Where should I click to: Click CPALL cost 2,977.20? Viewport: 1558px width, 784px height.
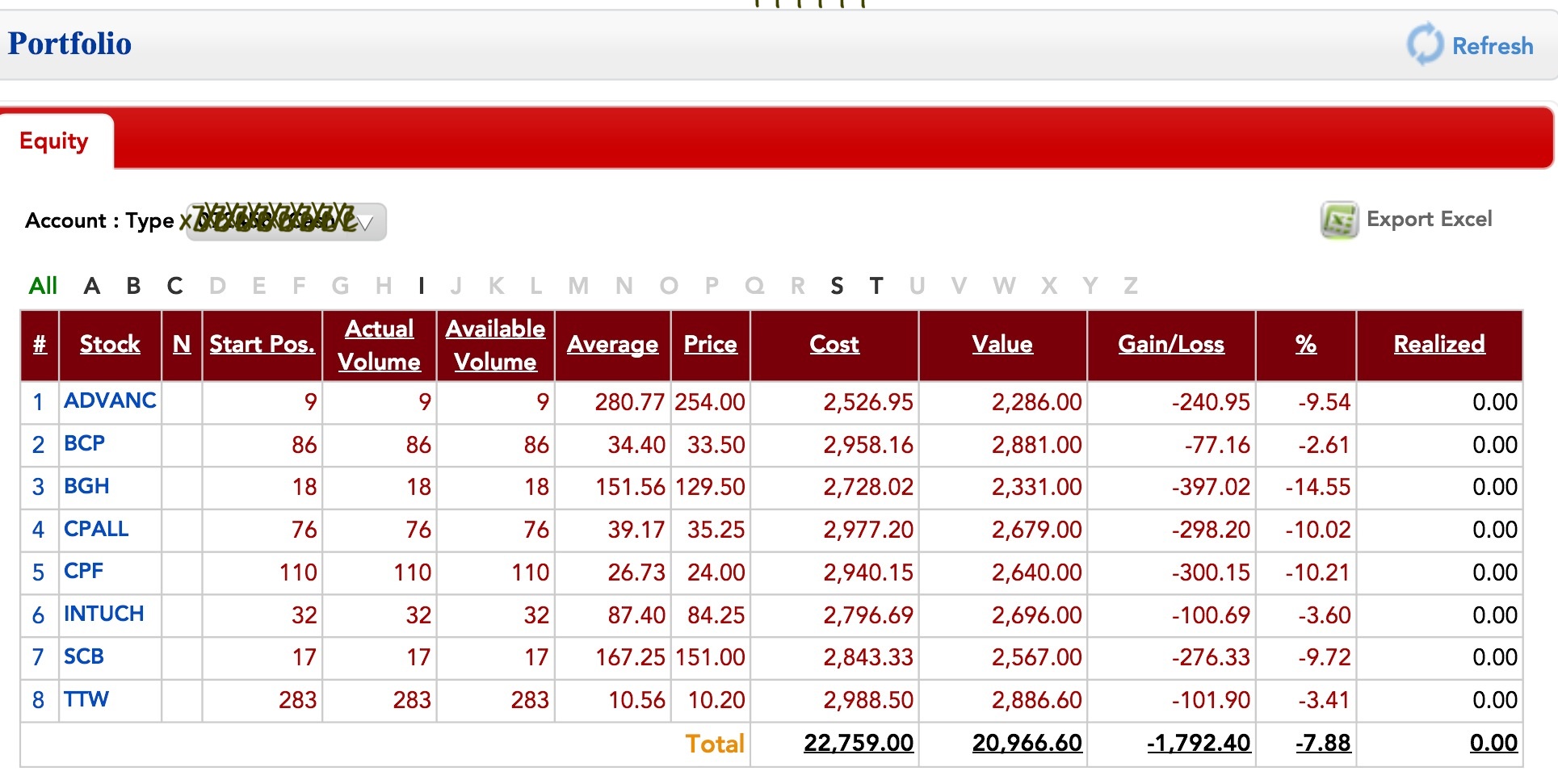pos(868,530)
